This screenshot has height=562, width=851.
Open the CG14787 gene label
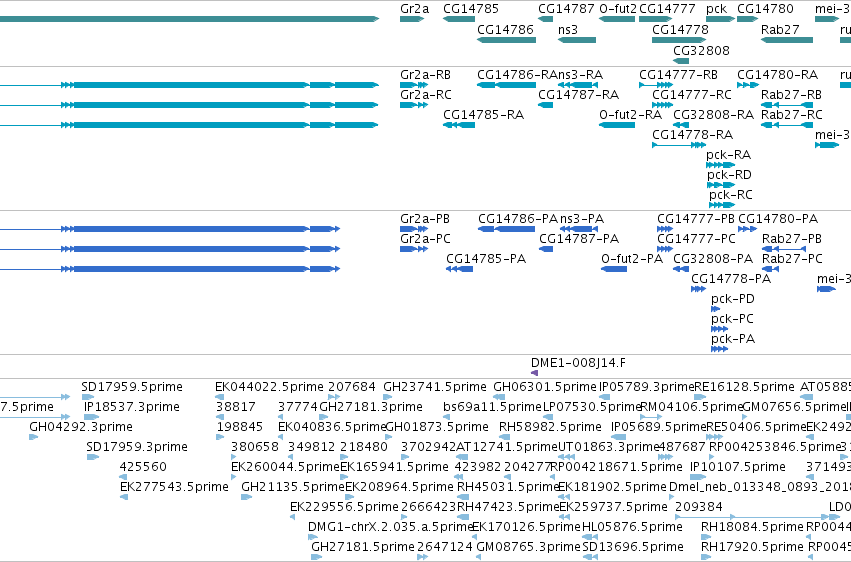point(566,9)
